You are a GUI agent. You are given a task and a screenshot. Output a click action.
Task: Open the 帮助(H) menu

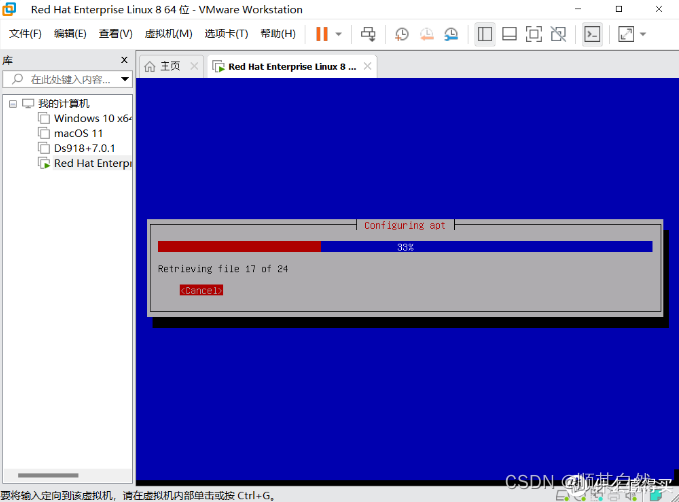(278, 33)
